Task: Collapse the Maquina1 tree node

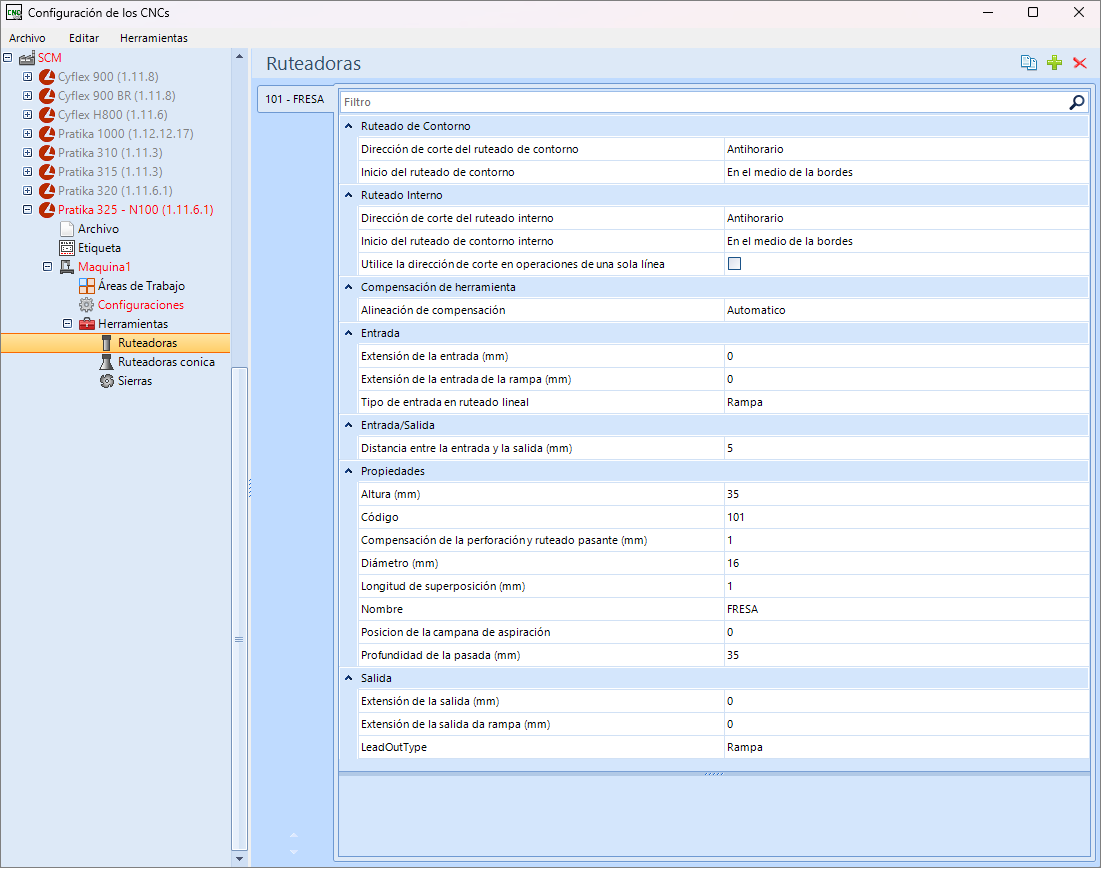Action: pos(47,267)
